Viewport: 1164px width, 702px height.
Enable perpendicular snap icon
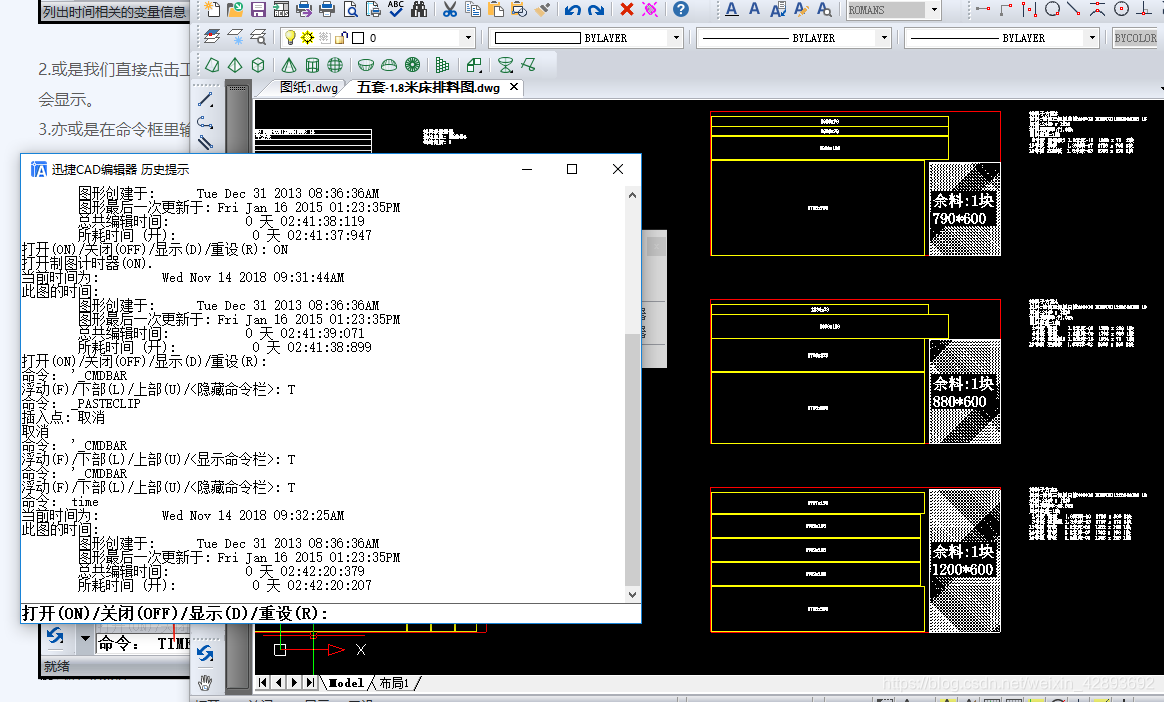pos(1145,9)
